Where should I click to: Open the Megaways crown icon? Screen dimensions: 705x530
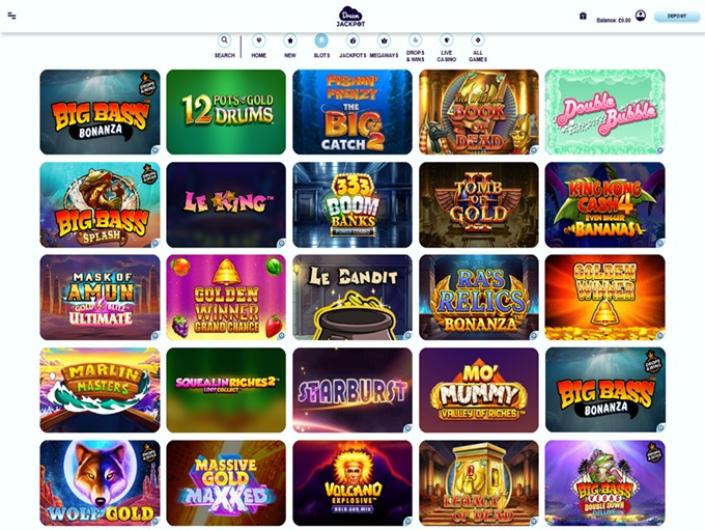[x=384, y=40]
